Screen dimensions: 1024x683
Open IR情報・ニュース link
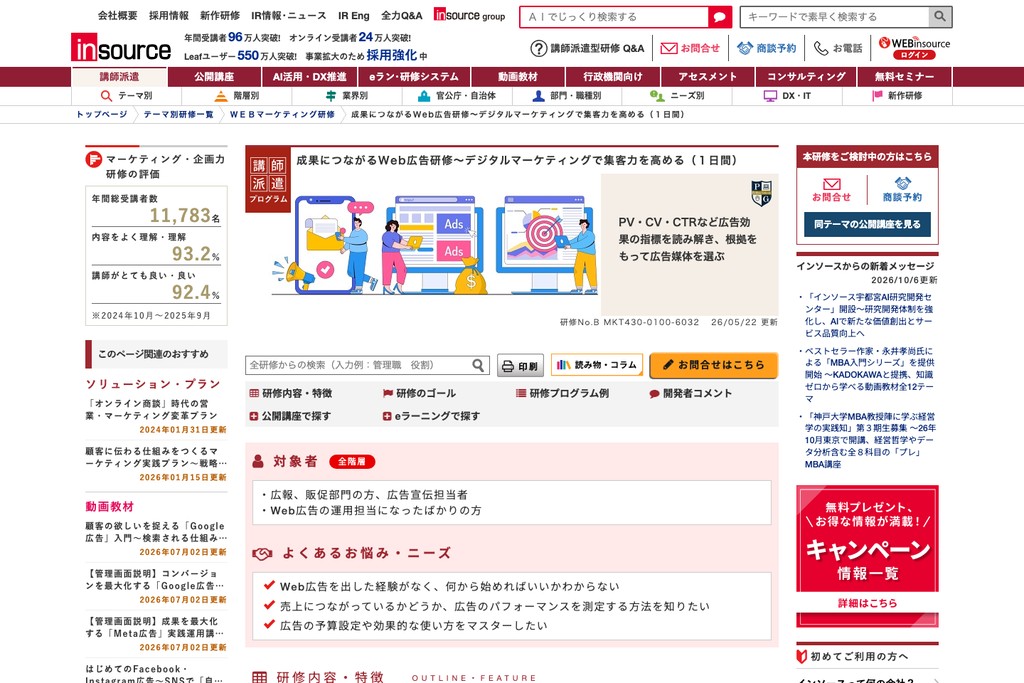tap(289, 16)
